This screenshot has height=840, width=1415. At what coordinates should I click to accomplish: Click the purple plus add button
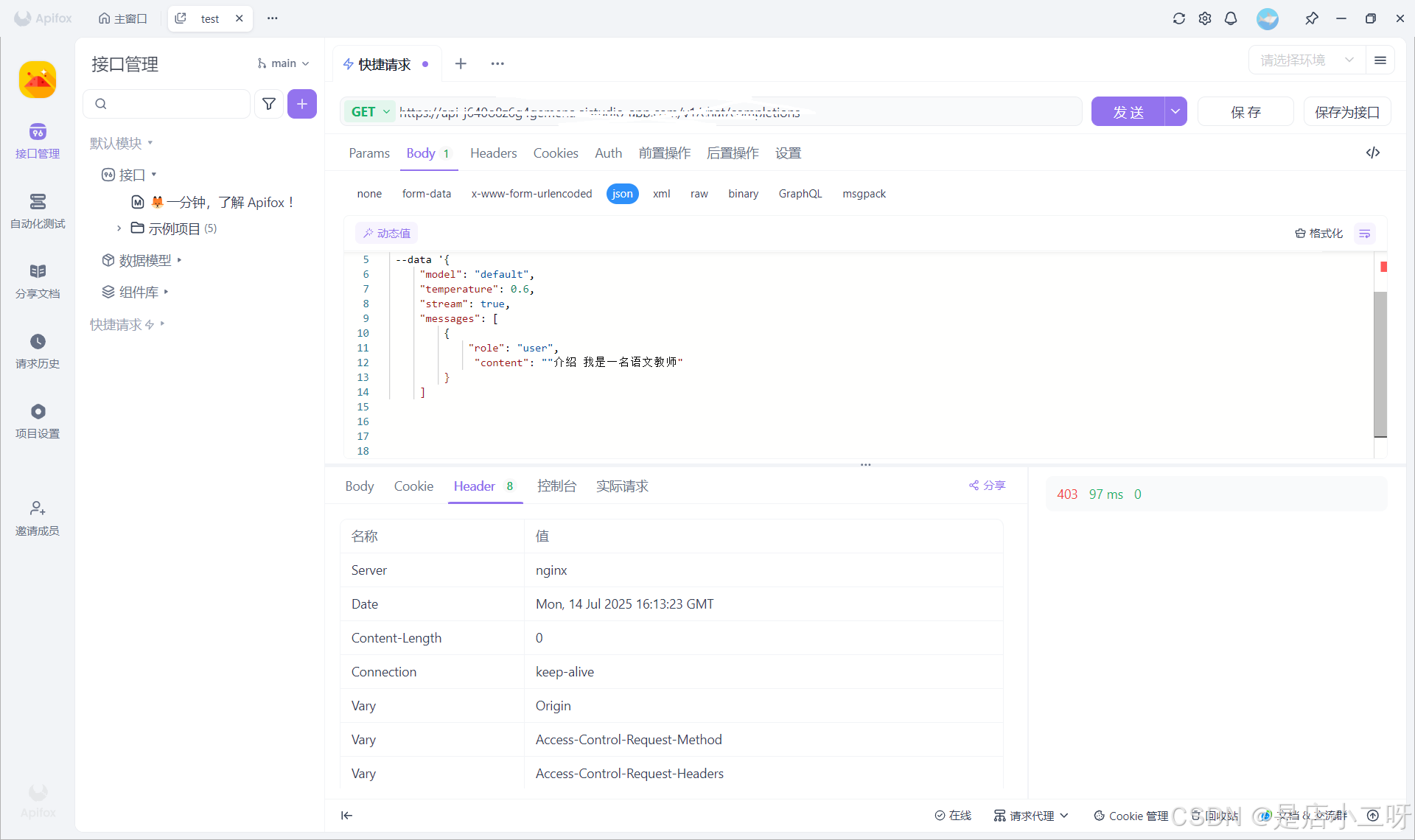302,104
